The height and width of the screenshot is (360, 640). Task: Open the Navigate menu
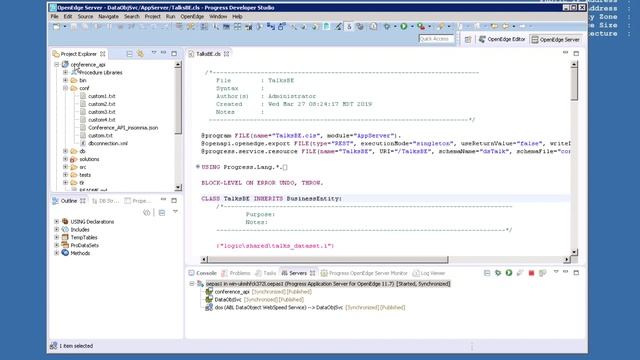click(x=108, y=17)
